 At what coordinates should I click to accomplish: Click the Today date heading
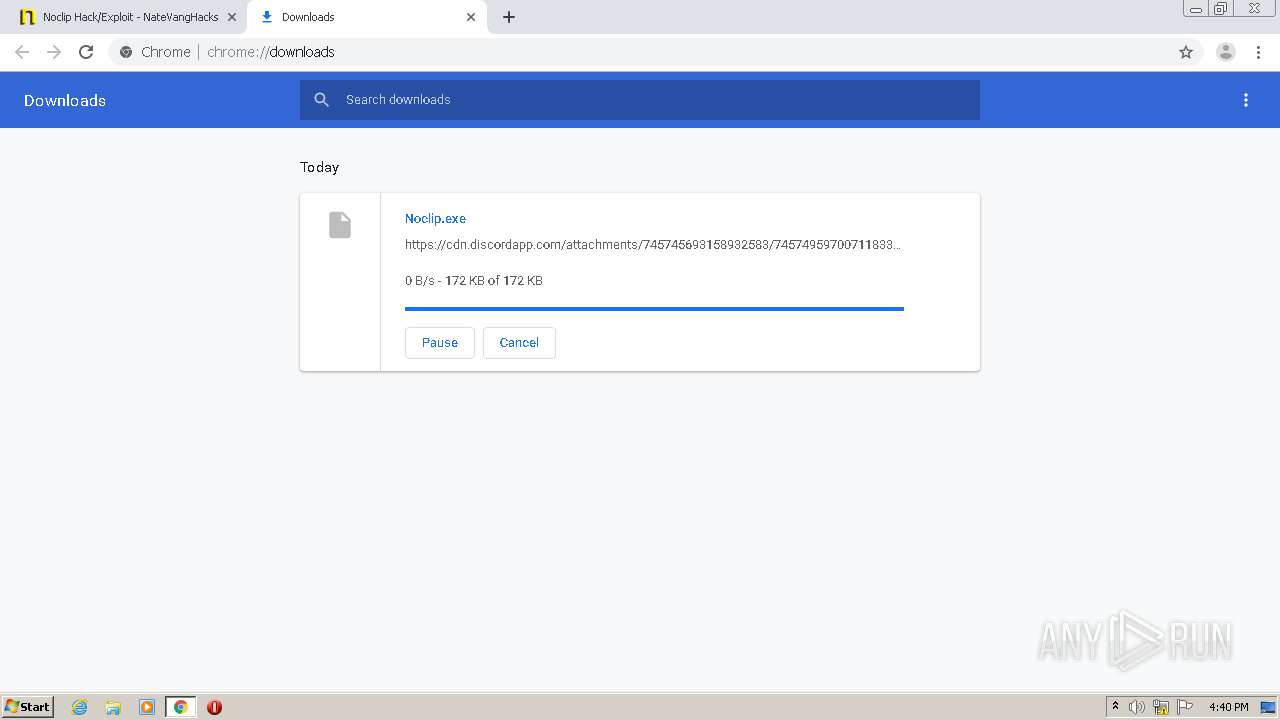[x=320, y=167]
